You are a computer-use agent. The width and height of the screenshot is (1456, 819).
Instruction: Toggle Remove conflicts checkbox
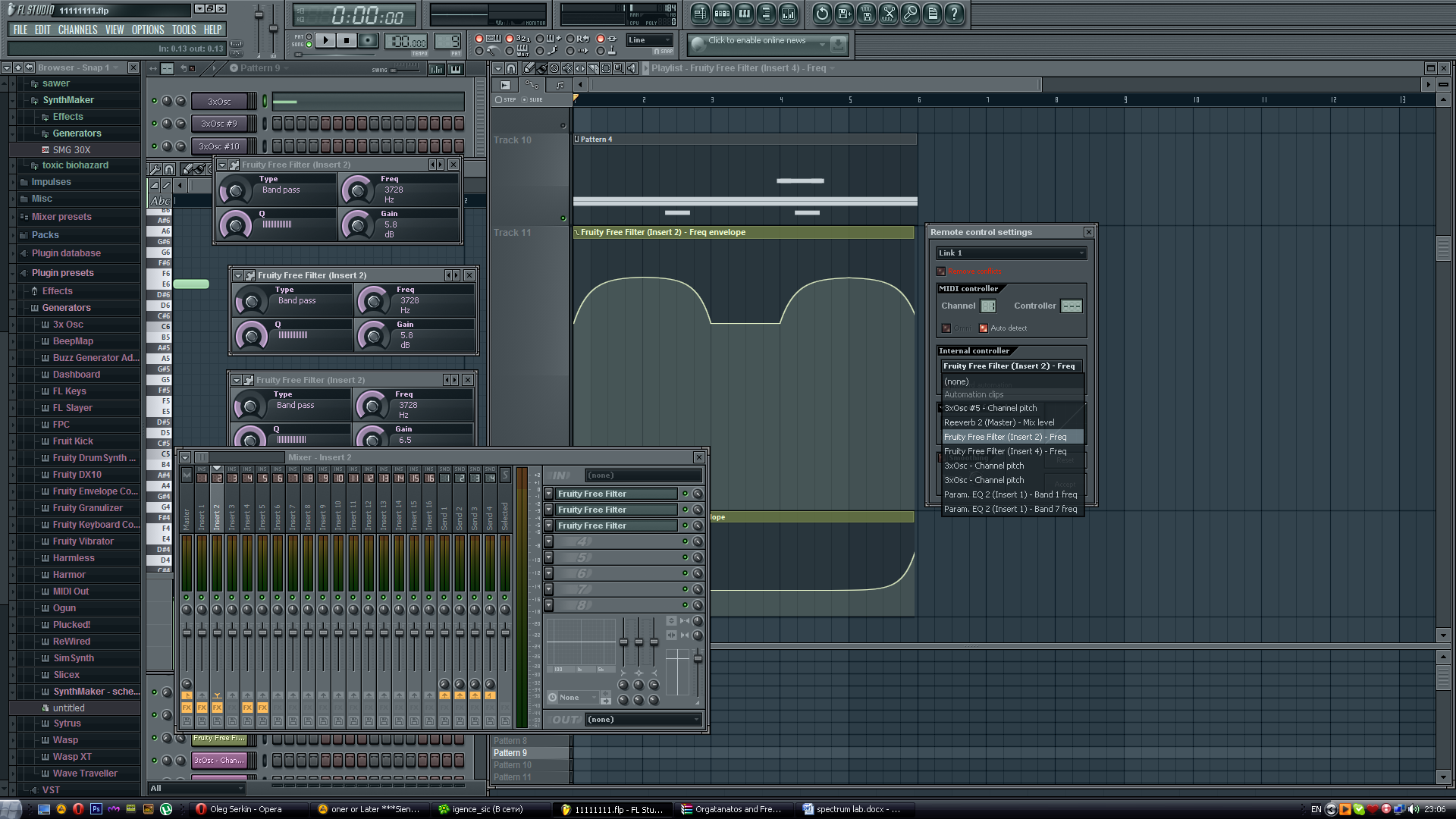(x=941, y=271)
